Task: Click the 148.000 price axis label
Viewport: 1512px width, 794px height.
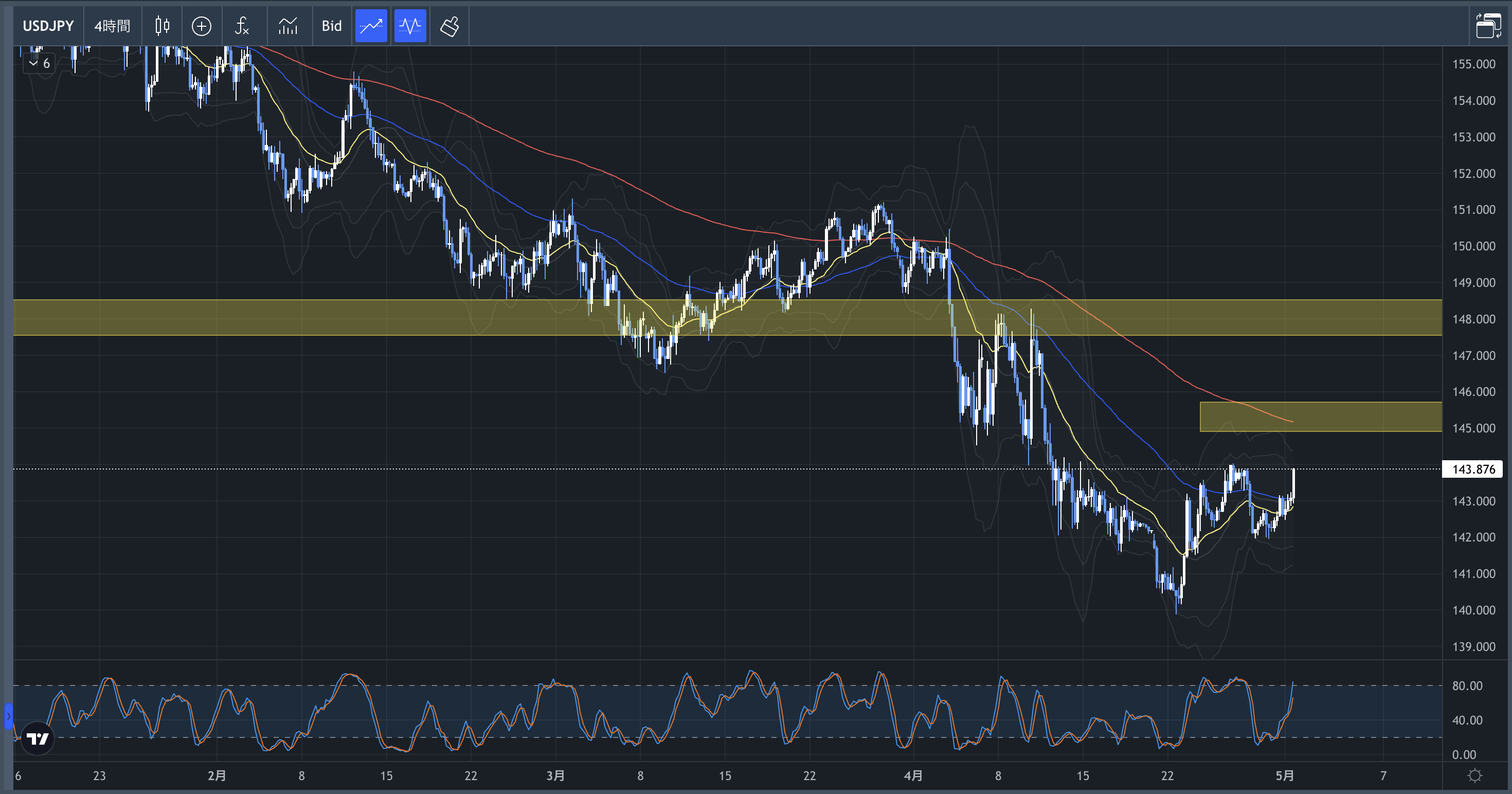Action: coord(1473,319)
